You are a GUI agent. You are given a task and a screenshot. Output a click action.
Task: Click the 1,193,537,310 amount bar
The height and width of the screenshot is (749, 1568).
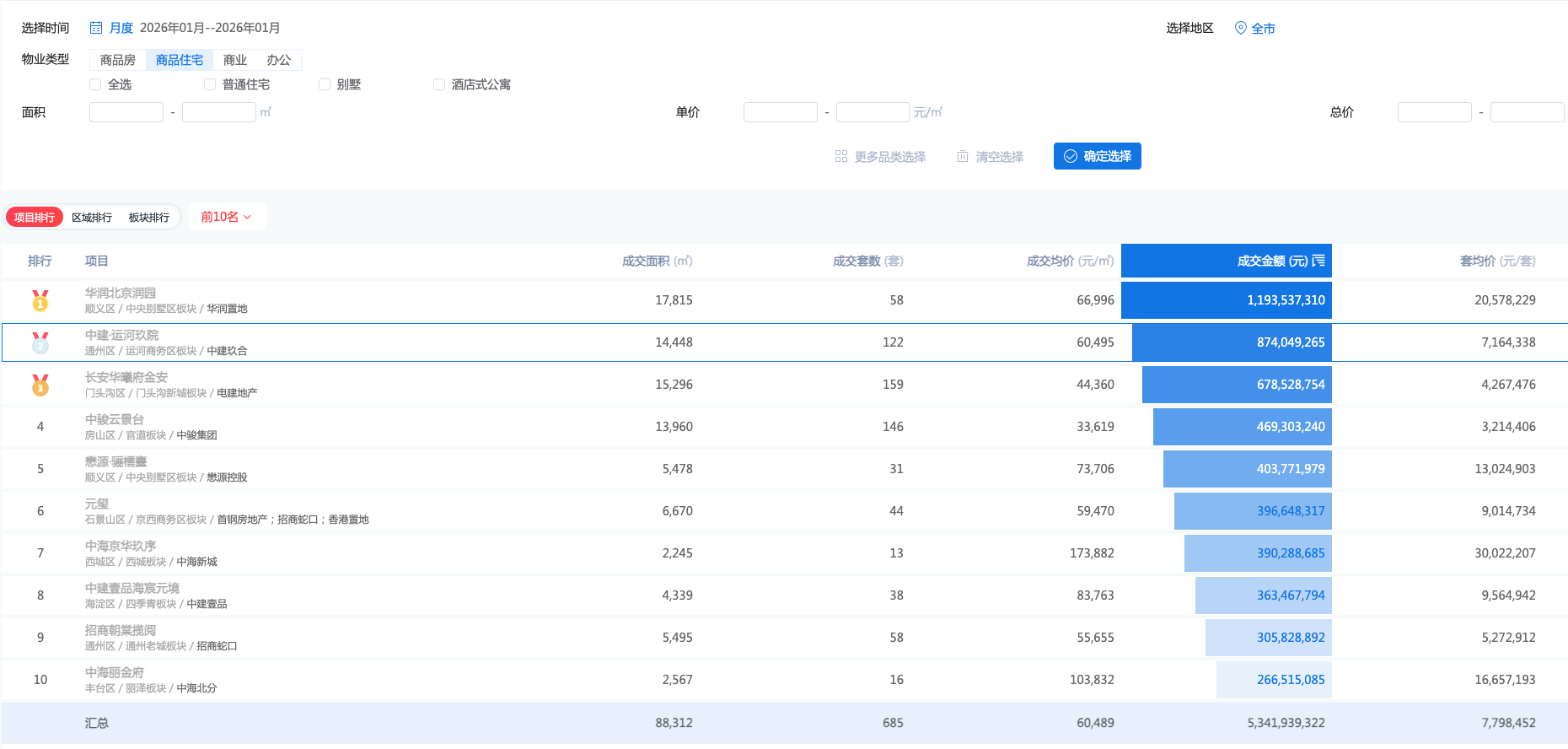coord(1226,300)
